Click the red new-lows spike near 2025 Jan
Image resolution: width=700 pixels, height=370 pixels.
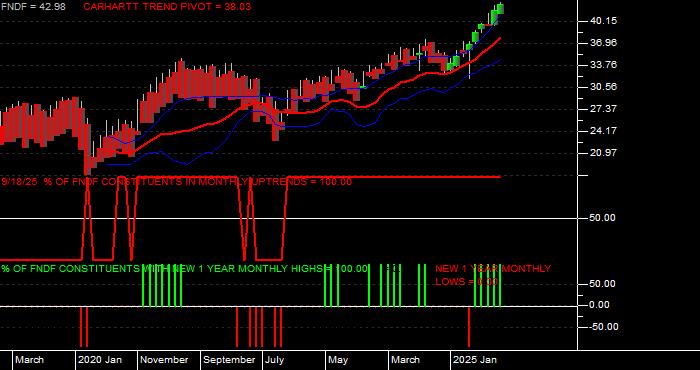click(469, 327)
